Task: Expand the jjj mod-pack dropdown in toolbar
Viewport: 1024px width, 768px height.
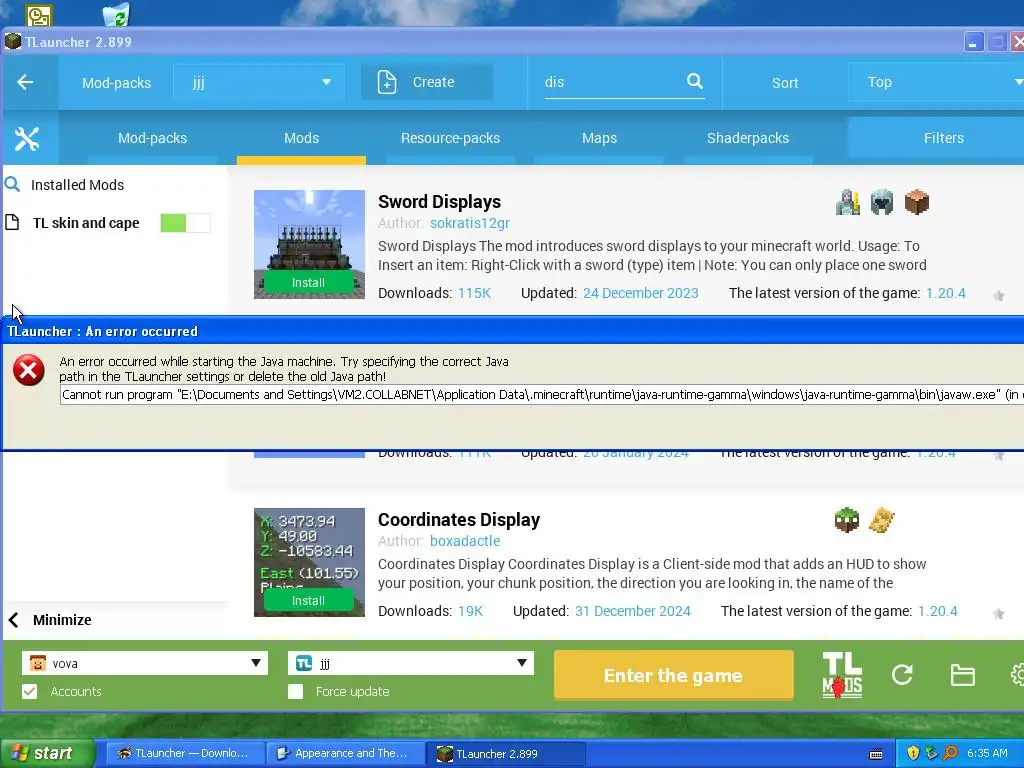Action: 259,82
